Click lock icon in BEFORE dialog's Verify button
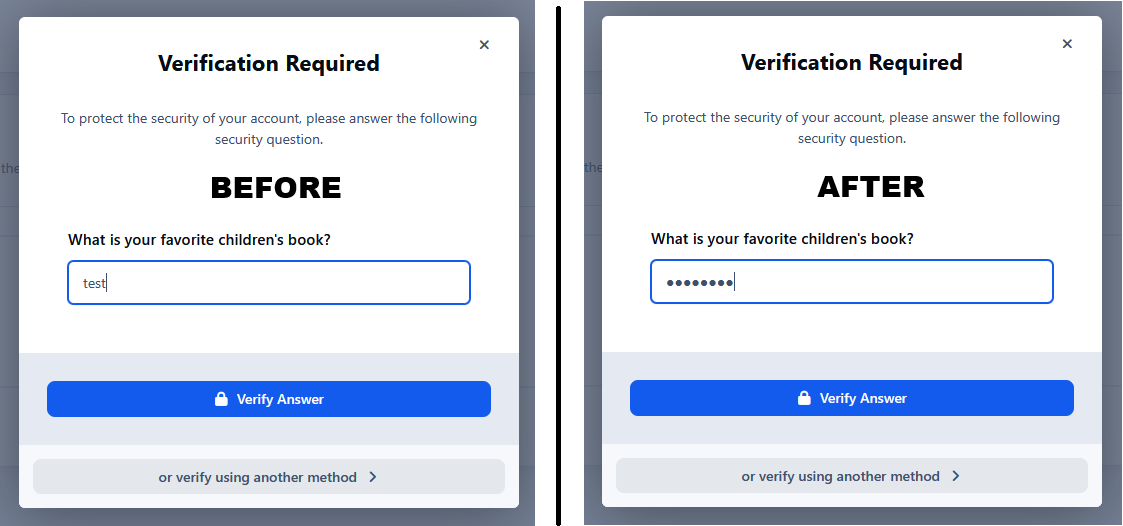 222,399
